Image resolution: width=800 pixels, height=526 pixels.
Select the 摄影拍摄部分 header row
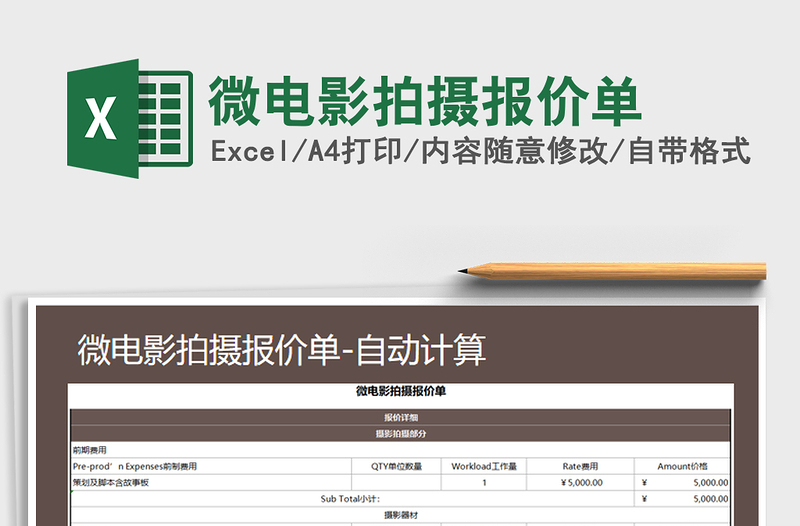tap(401, 434)
